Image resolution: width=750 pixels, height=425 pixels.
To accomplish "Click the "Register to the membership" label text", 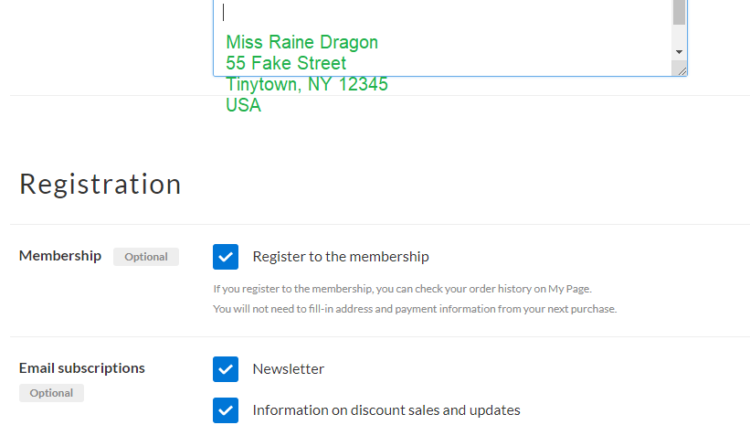I will click(x=340, y=257).
